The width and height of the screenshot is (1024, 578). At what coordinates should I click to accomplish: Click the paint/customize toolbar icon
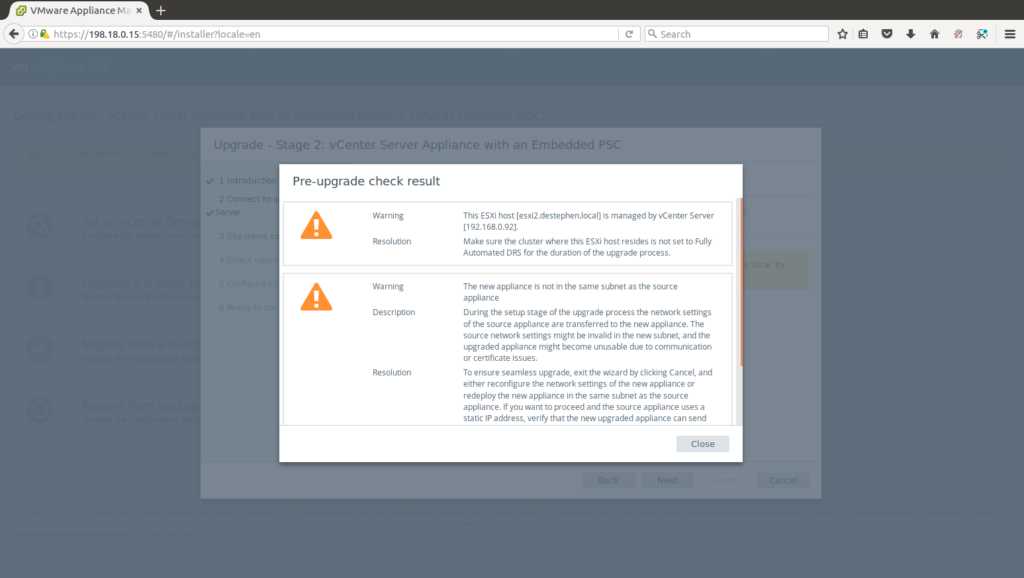point(958,34)
